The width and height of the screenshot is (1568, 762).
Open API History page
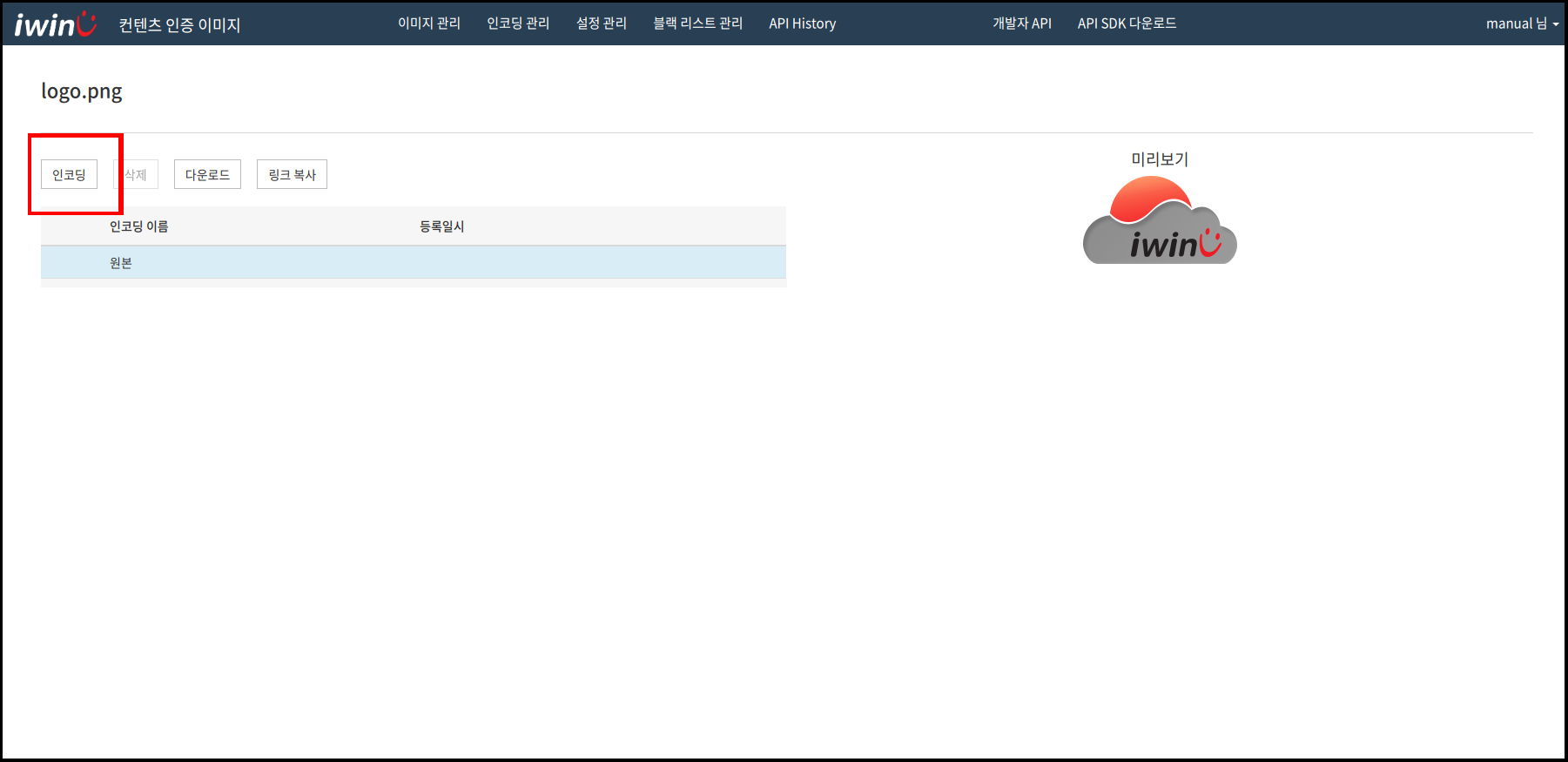point(802,24)
